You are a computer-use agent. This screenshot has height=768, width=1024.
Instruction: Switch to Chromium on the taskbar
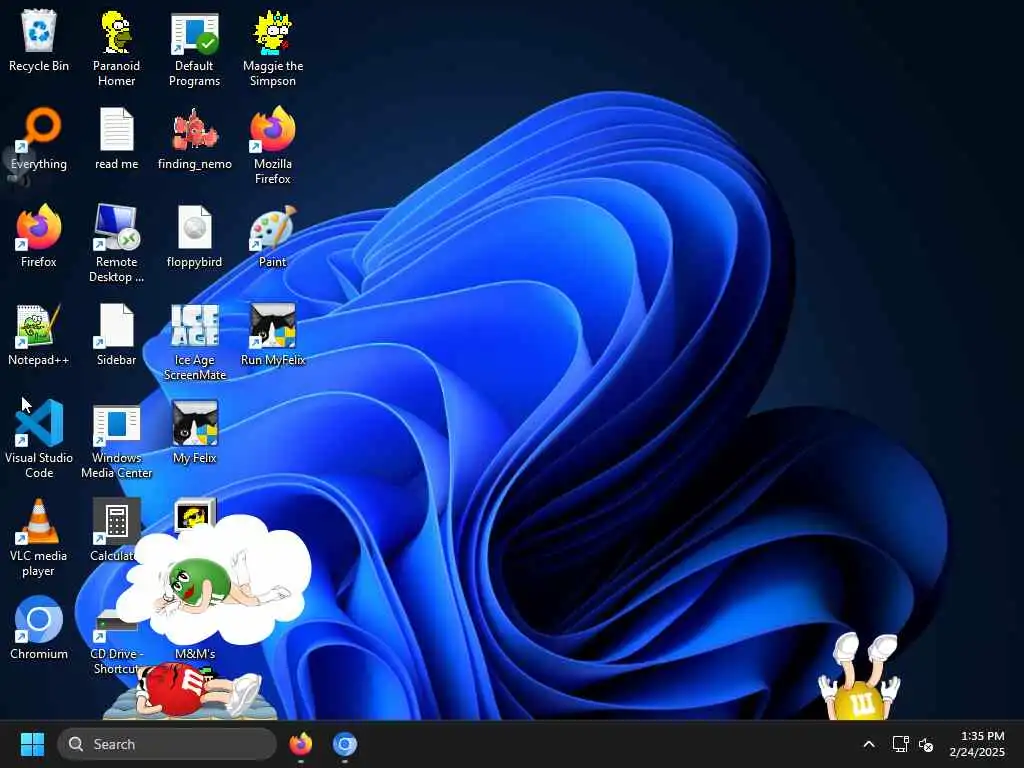(345, 744)
